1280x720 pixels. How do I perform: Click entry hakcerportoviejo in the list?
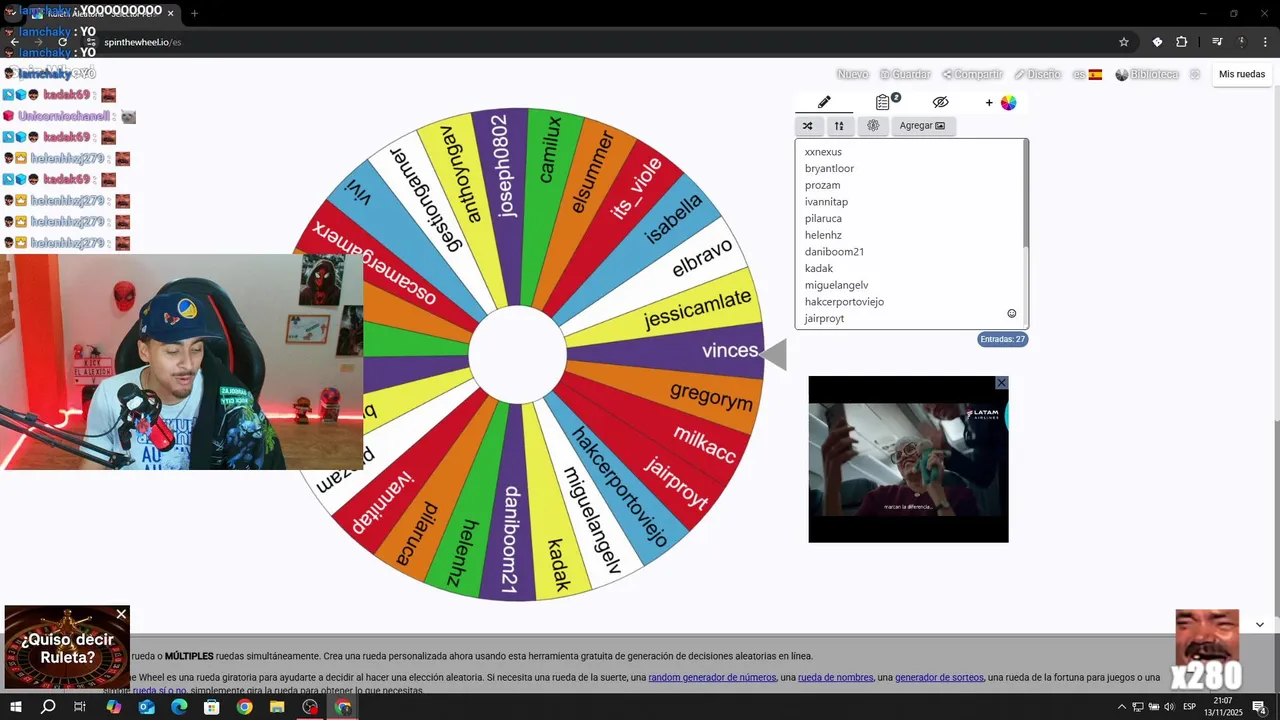(844, 301)
